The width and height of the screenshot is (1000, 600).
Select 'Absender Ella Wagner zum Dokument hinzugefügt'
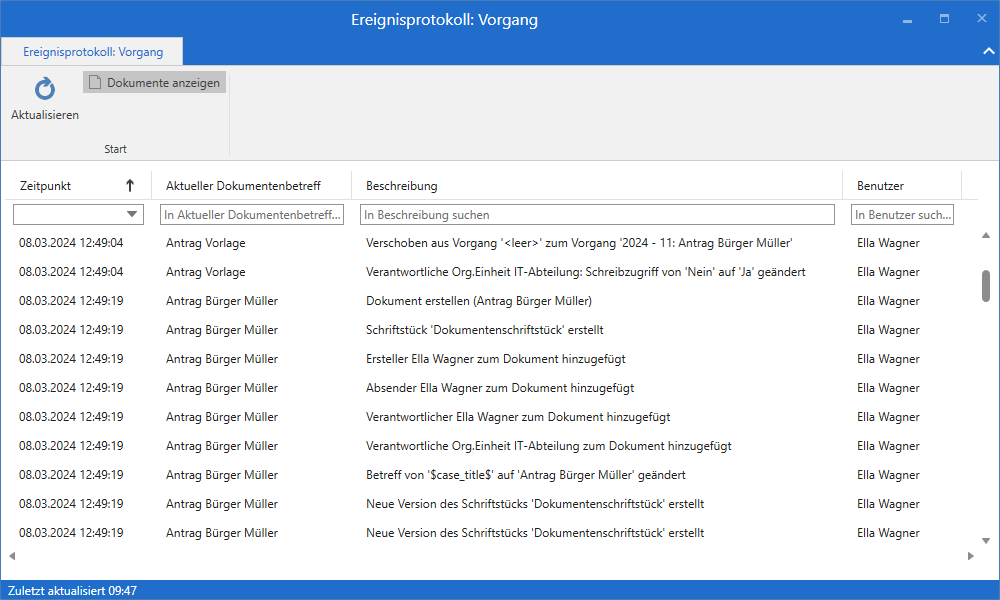pos(489,388)
